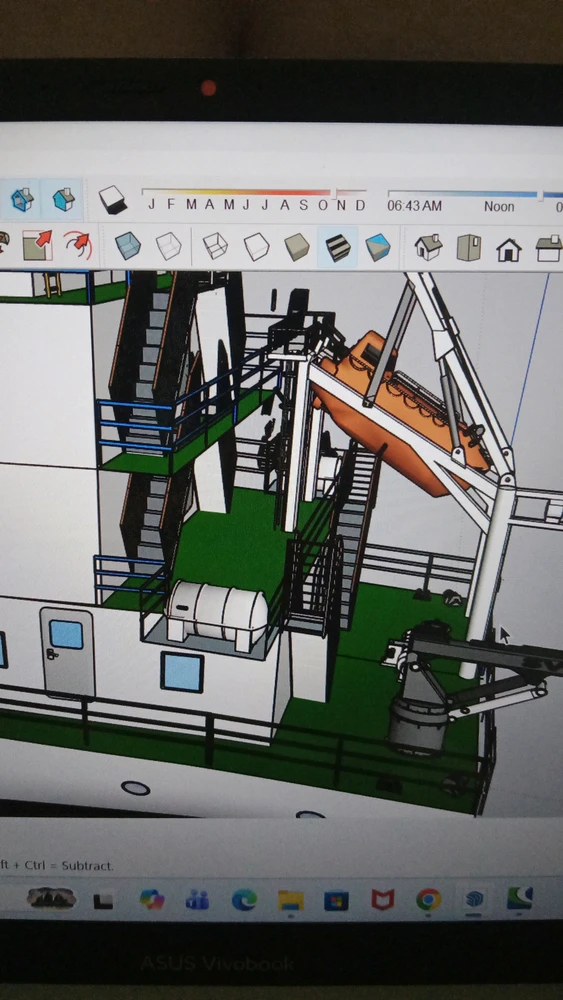Image resolution: width=563 pixels, height=1000 pixels.
Task: Switch to Wireframe style
Action: point(216,246)
